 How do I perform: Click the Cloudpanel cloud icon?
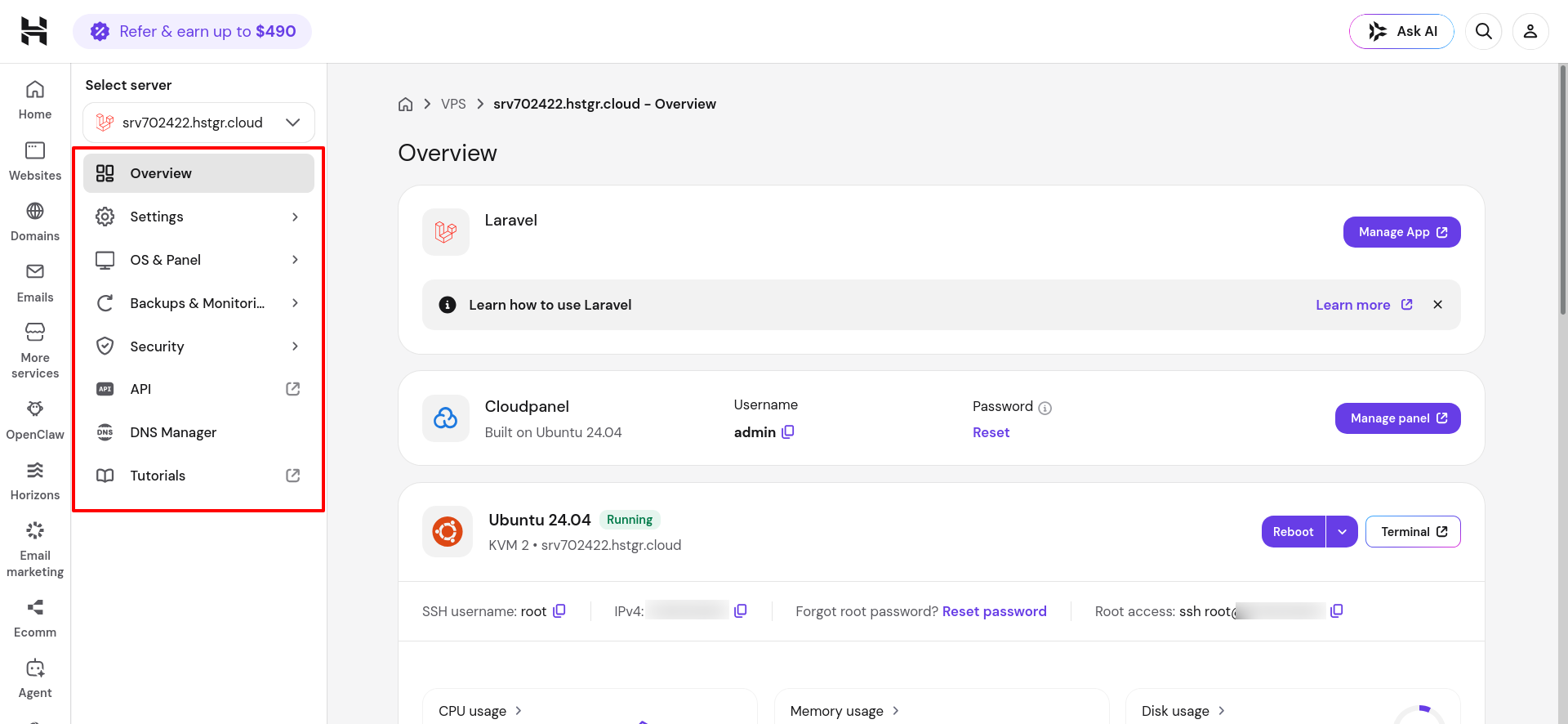click(446, 418)
